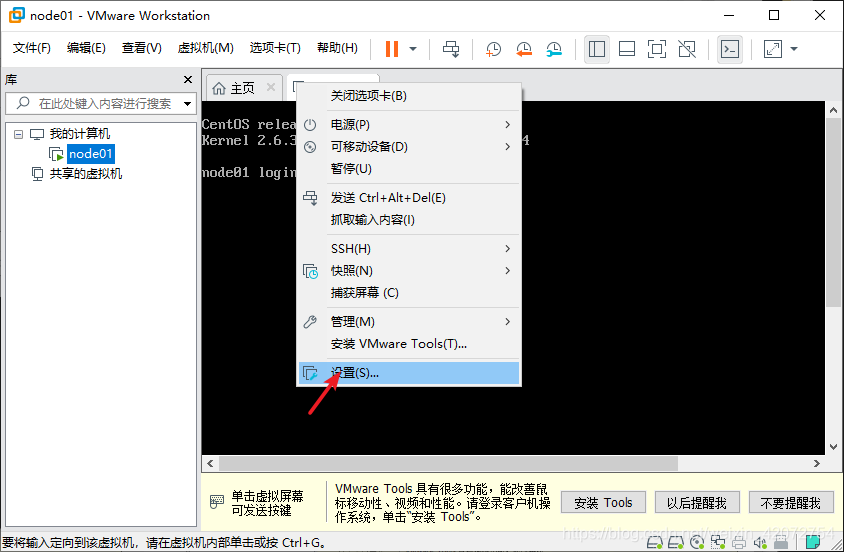Click the horizontal scrollbar right arrow
844x552 pixels.
(x=817, y=463)
